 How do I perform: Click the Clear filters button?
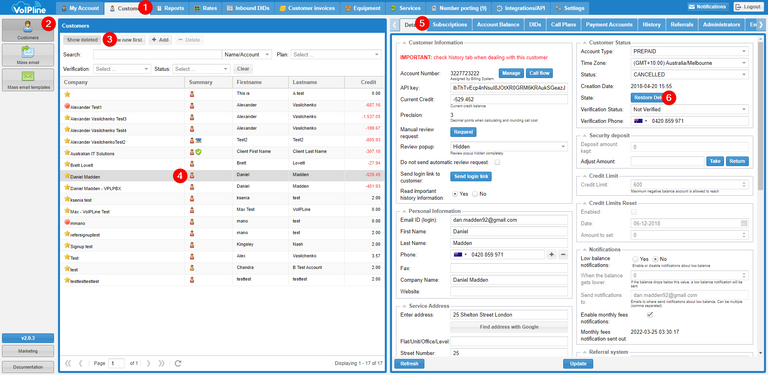click(x=243, y=69)
